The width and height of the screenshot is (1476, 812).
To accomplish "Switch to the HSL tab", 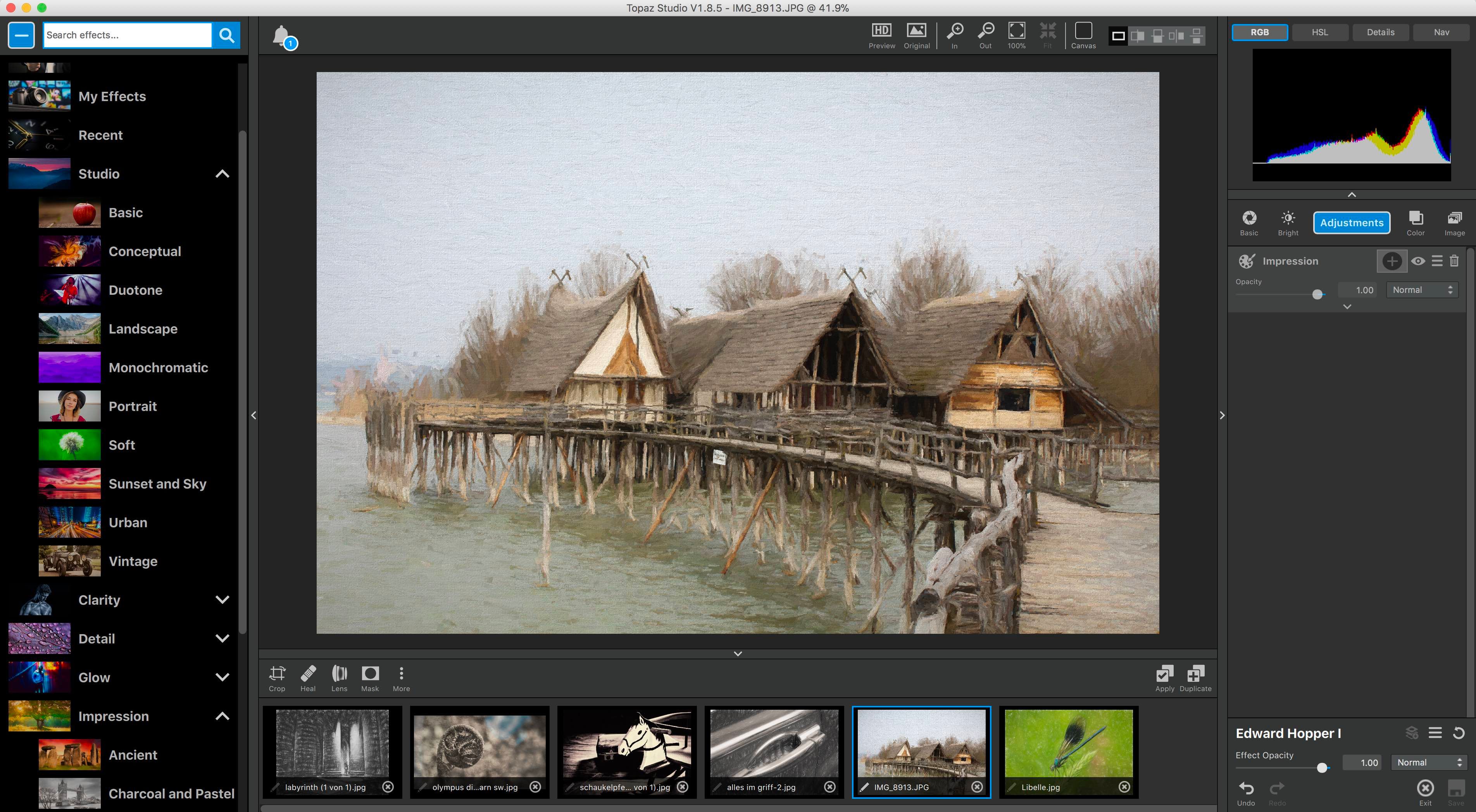I will [1320, 32].
